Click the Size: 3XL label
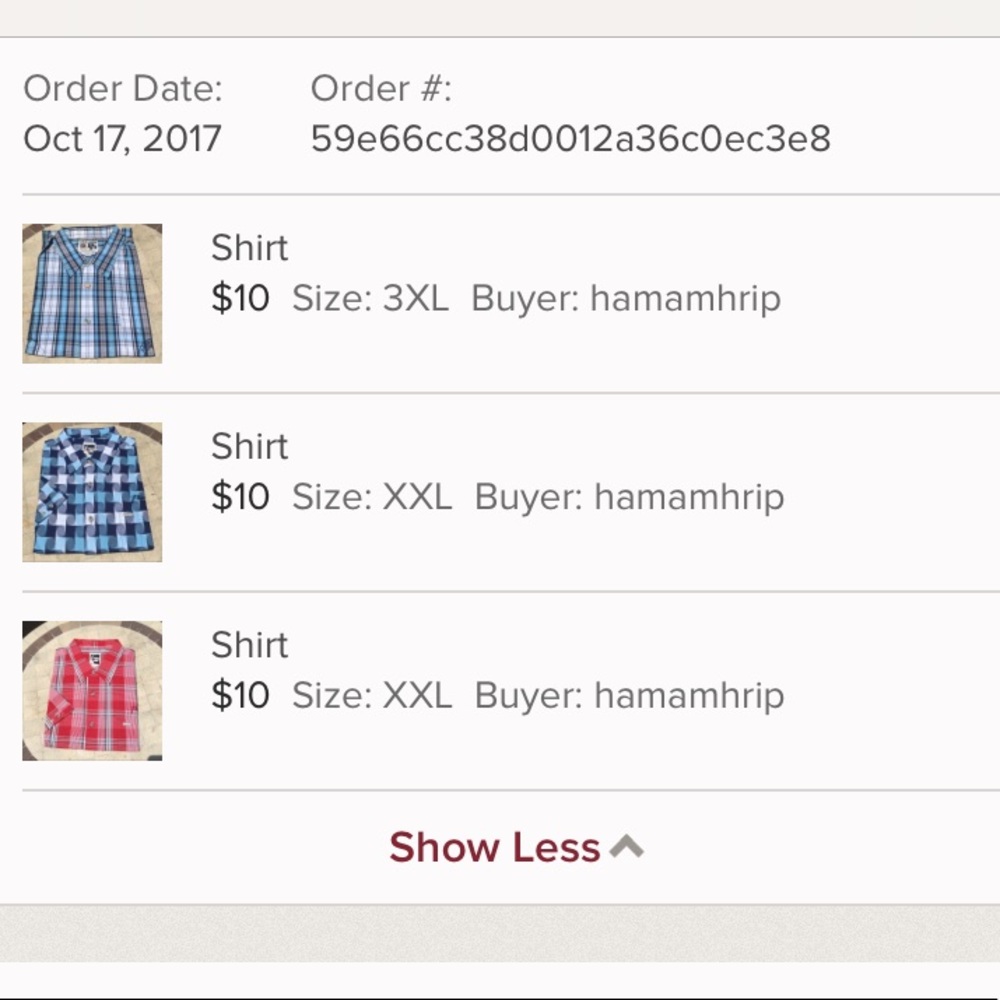 372,297
